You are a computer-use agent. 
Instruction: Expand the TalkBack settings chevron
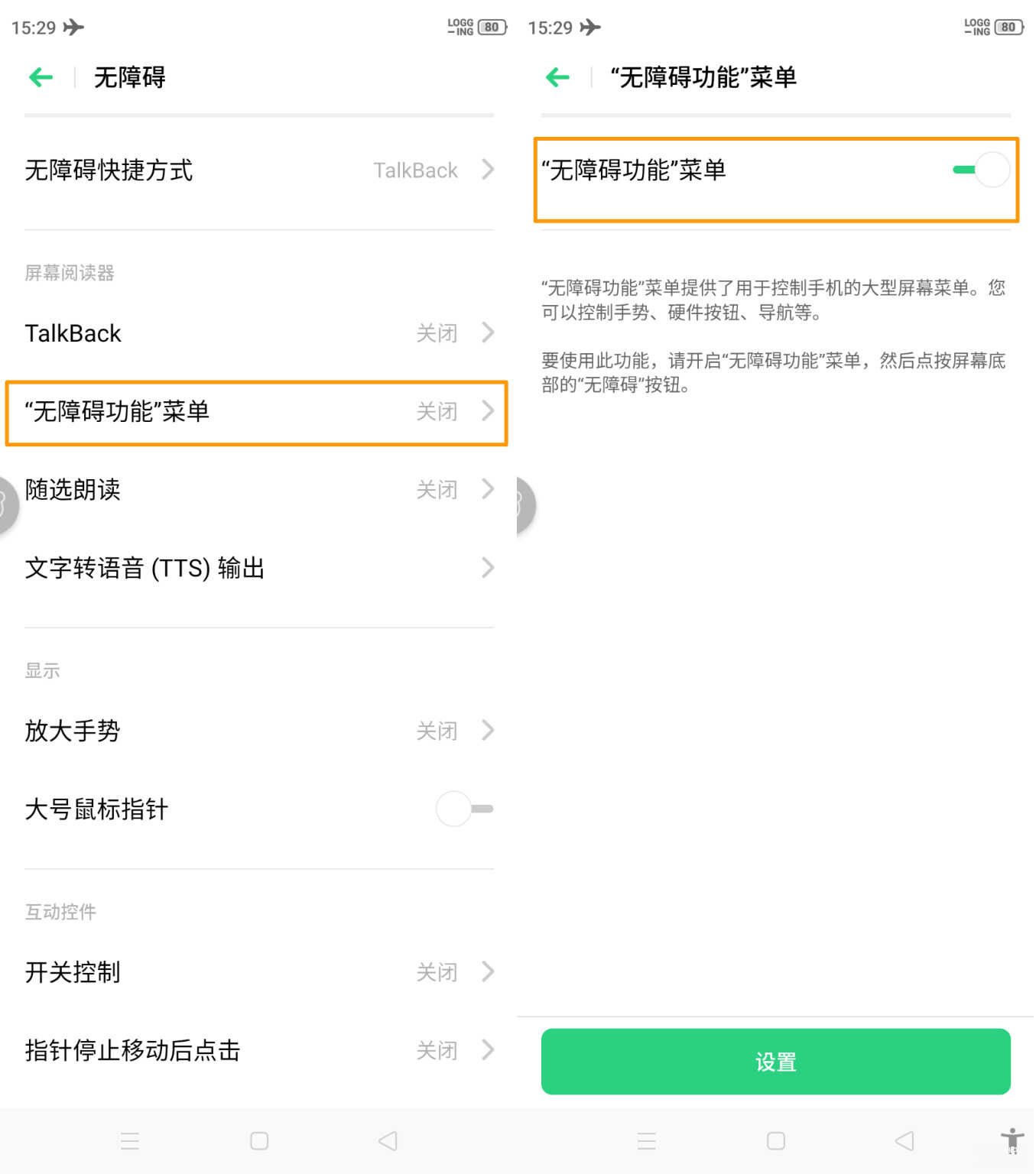(x=488, y=332)
